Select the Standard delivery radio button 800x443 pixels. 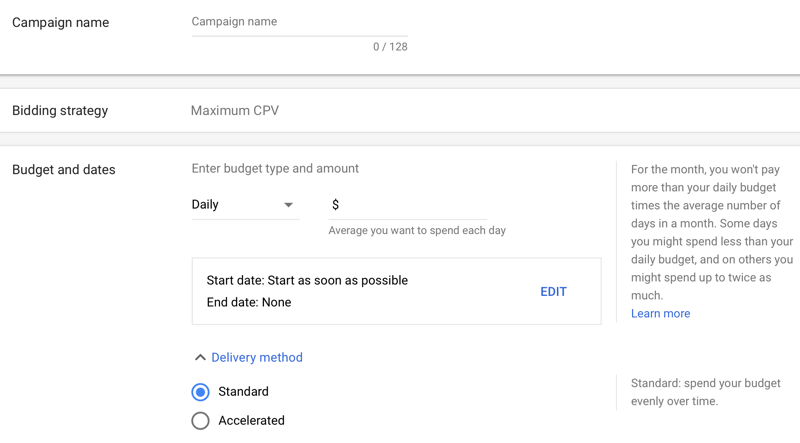201,392
